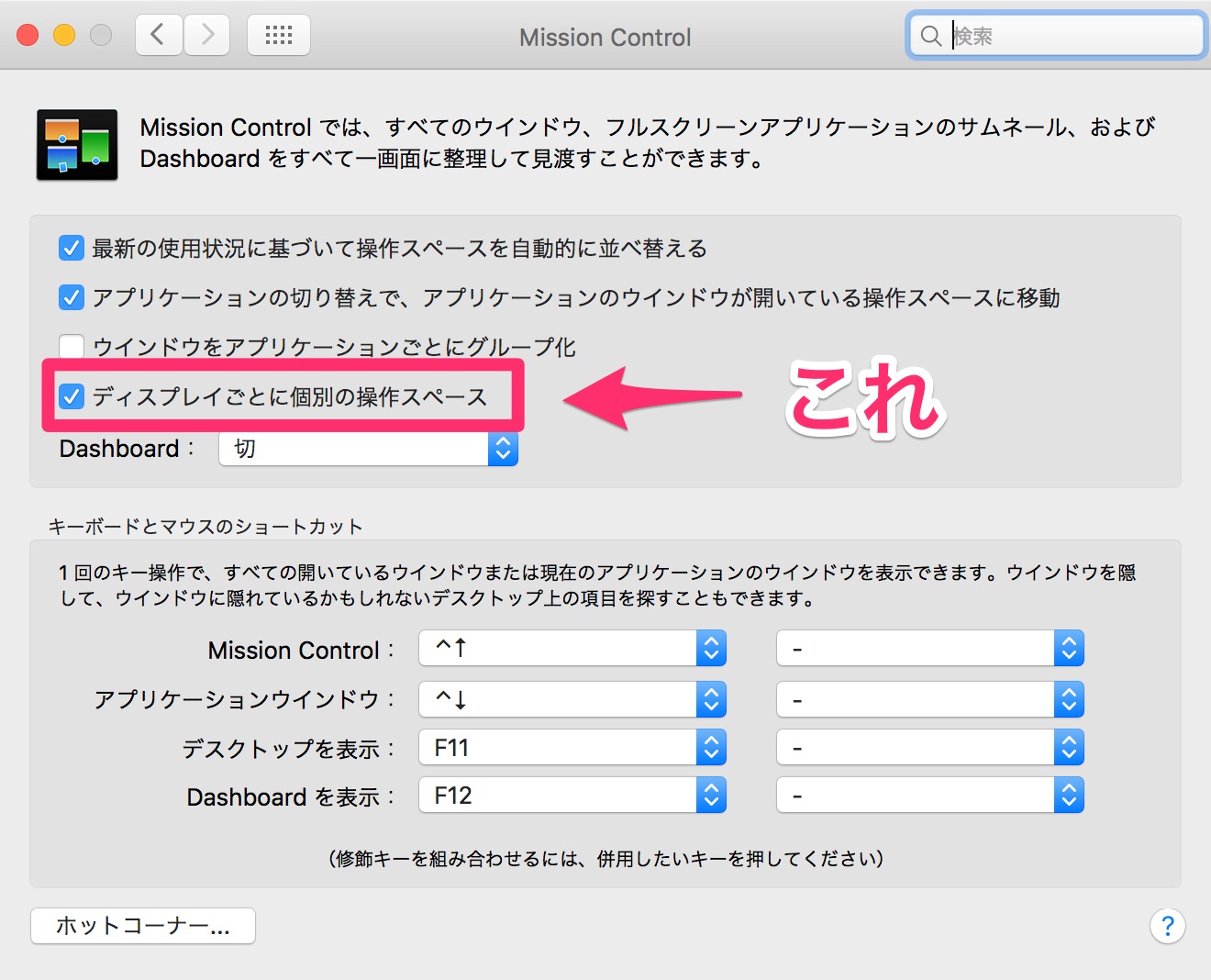Click the yellow minimize window button
This screenshot has width=1211, height=980.
(64, 36)
